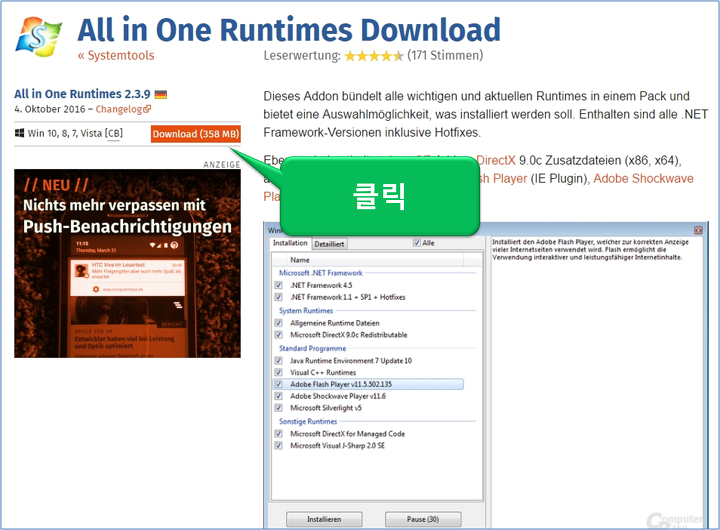Click the Windows logo icon next to Win 10
The image size is (720, 530).
click(x=19, y=133)
